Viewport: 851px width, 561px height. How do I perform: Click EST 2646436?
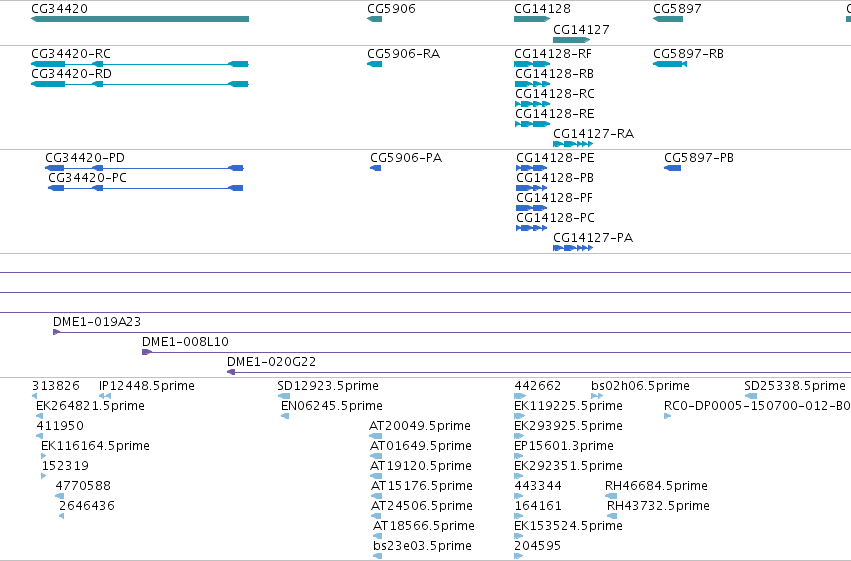click(x=61, y=516)
